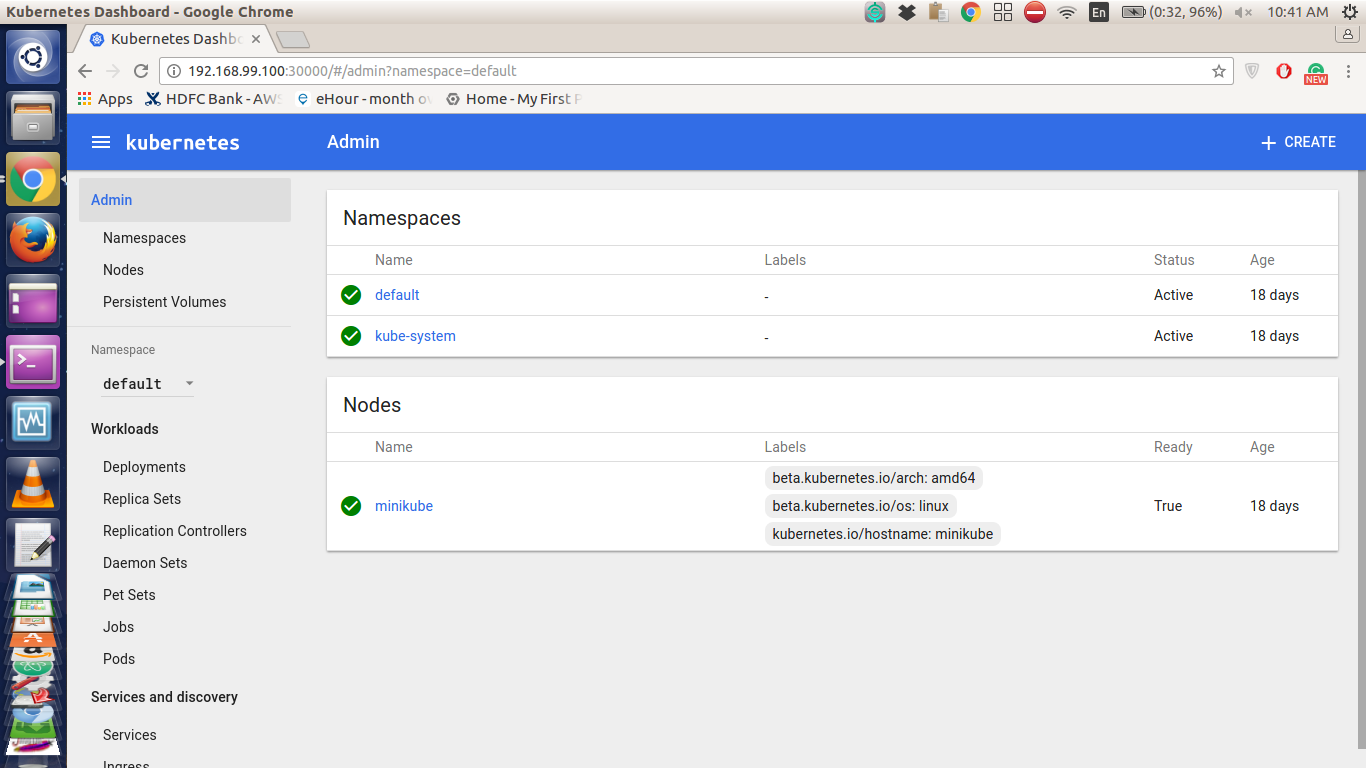
Task: Open Terminal from the launcher
Action: click(33, 362)
